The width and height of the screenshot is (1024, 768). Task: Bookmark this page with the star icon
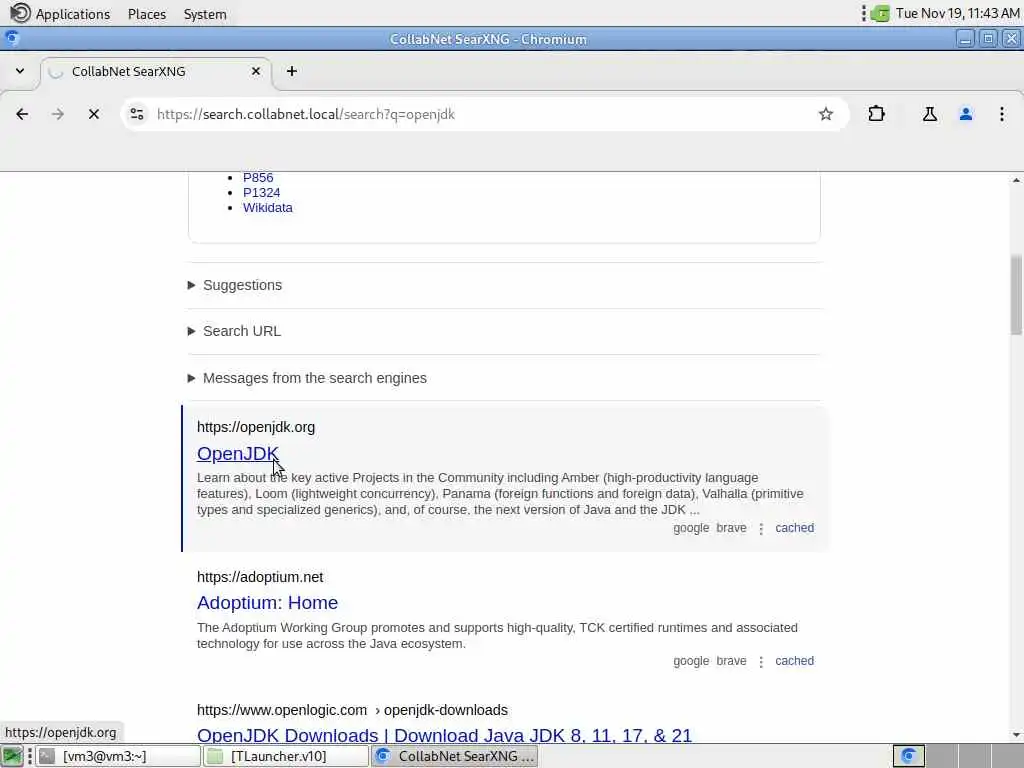pos(825,114)
